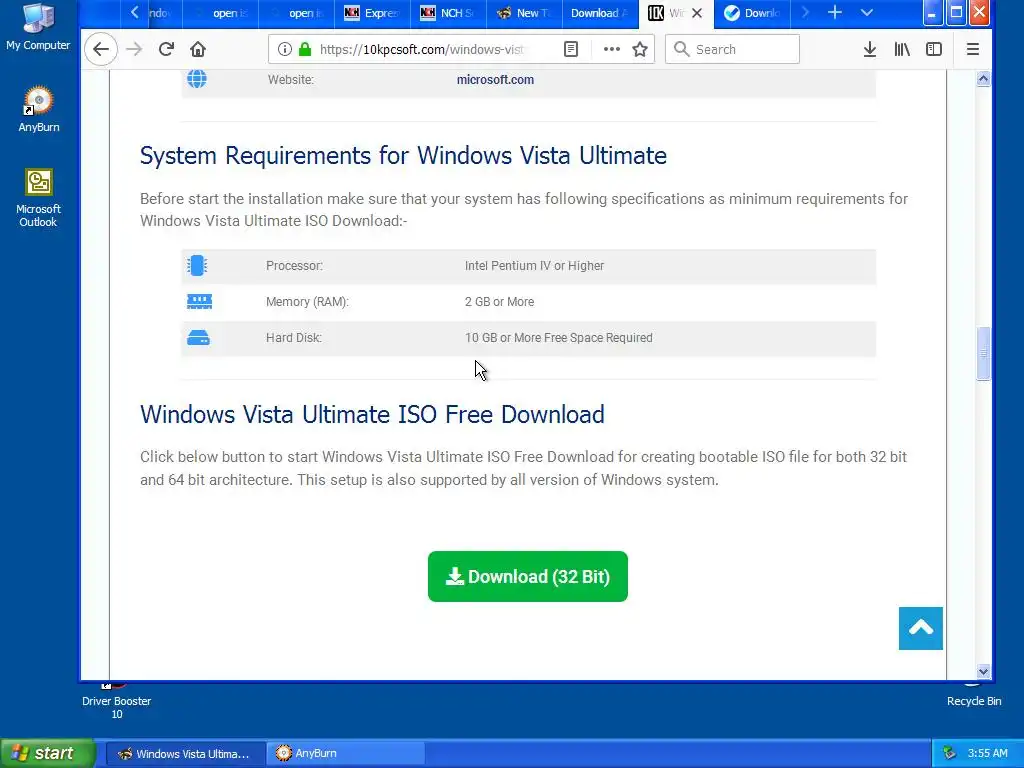Switch to the Download A tab
The height and width of the screenshot is (768, 1024).
(600, 13)
